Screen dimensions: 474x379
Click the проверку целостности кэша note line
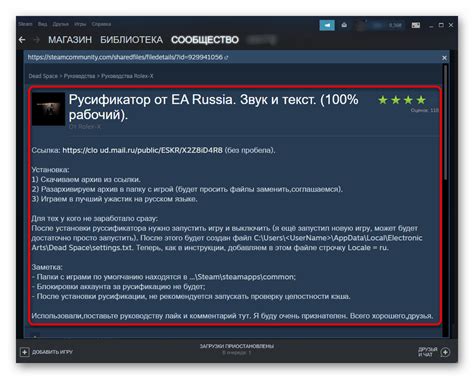pos(191,296)
